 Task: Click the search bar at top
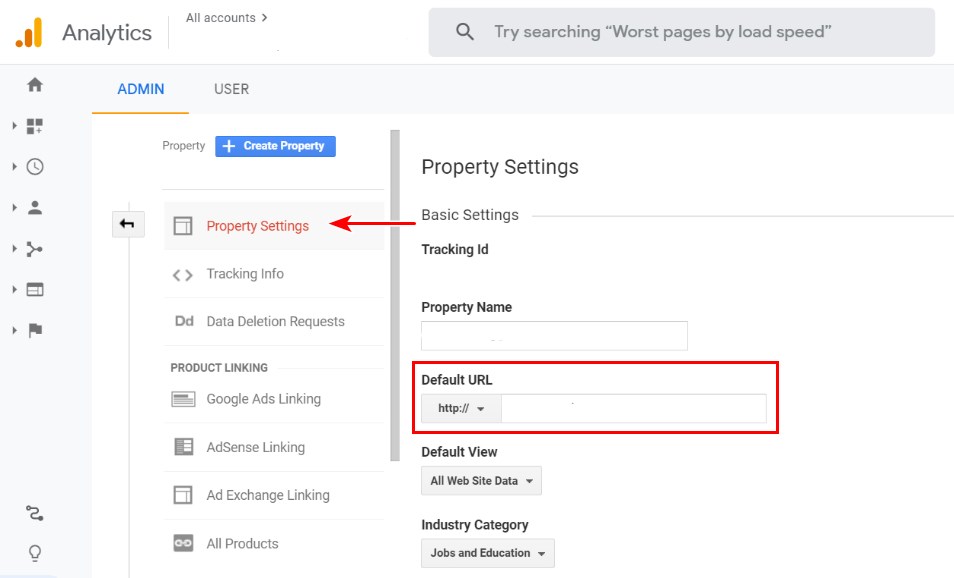(x=681, y=32)
